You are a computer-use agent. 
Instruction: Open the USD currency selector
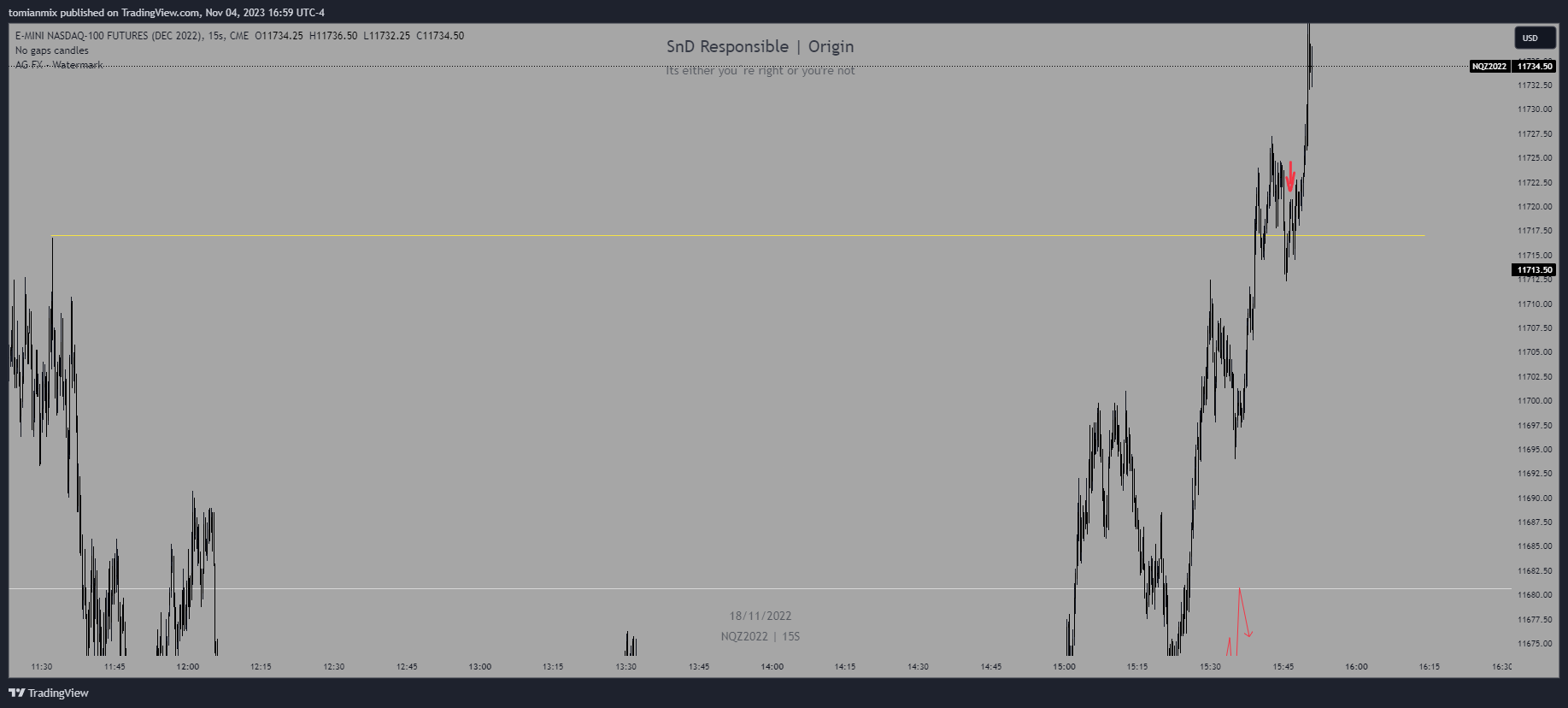coord(1530,38)
